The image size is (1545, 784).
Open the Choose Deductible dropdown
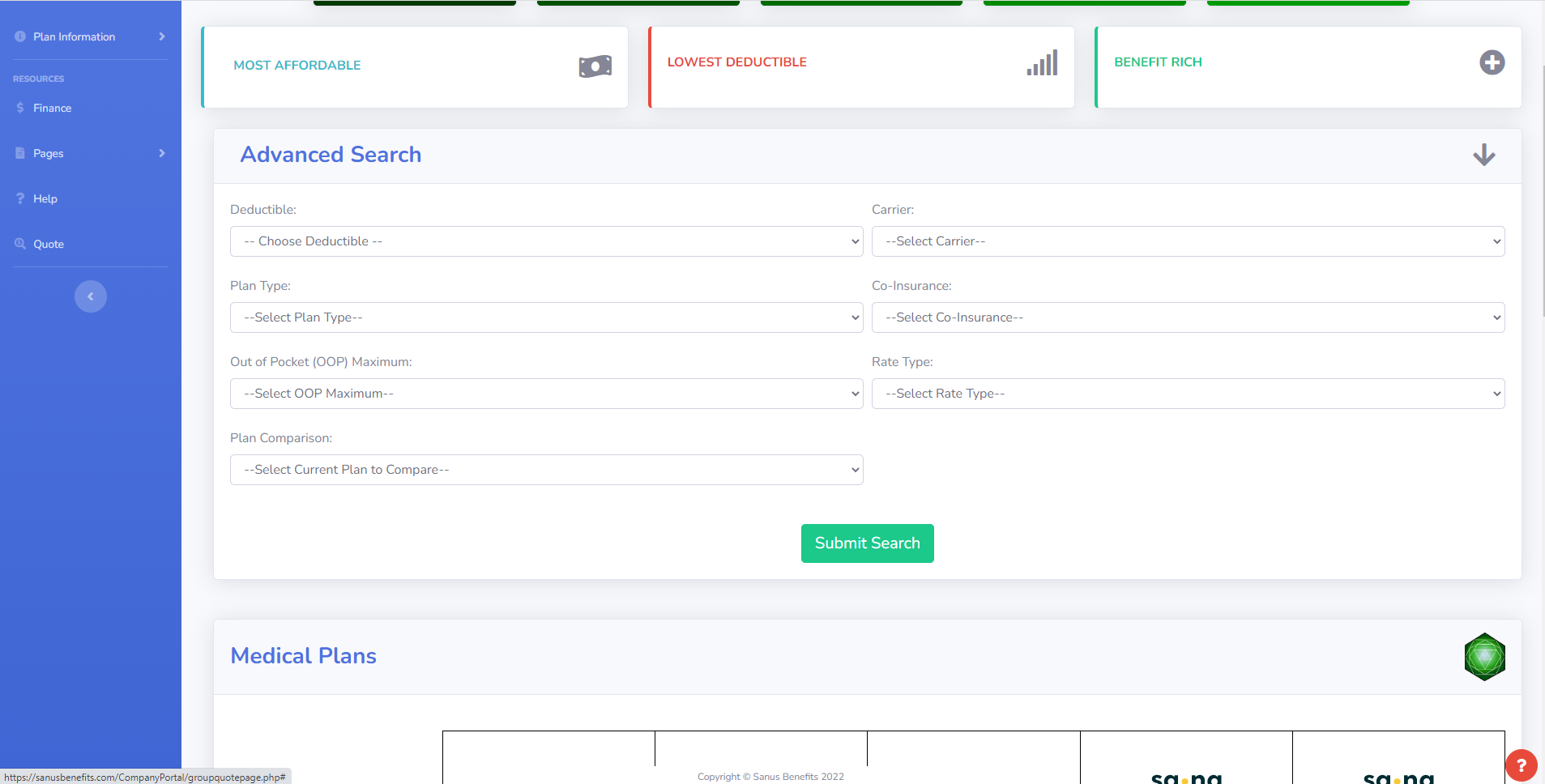click(546, 241)
